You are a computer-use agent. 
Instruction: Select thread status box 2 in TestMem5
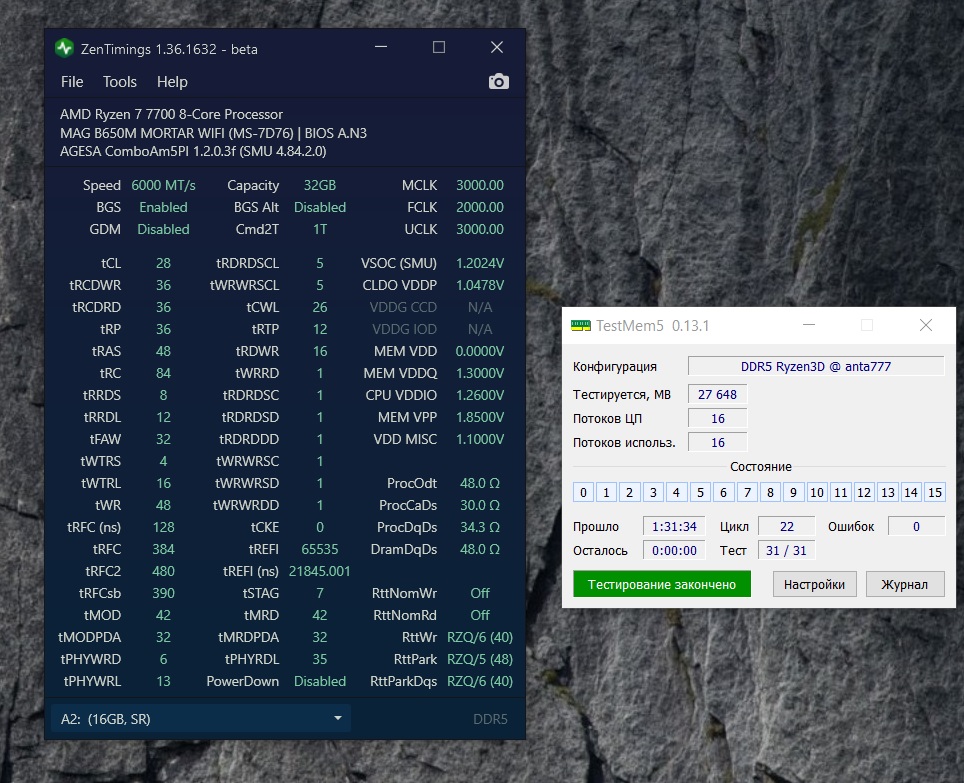coord(630,492)
